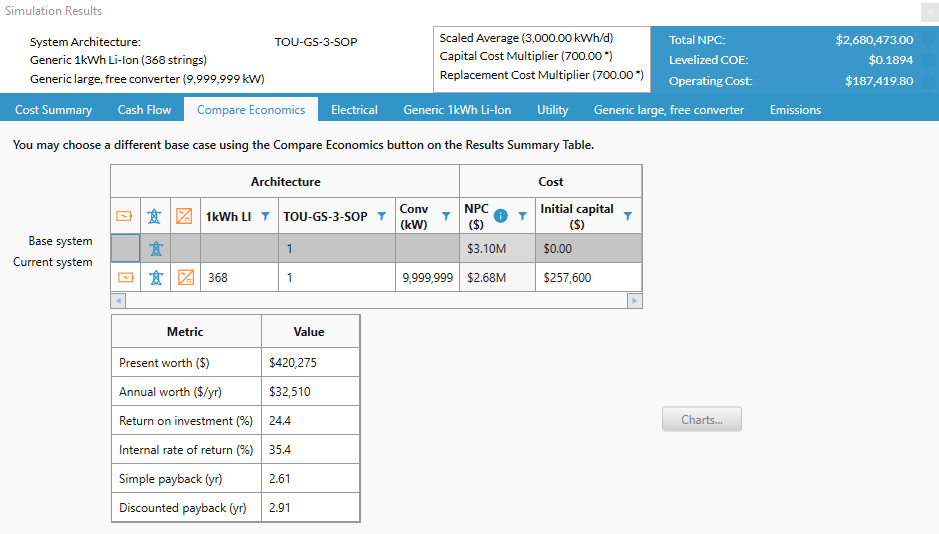Switch to the Cash Flow tab
This screenshot has width=939, height=534.
point(144,110)
